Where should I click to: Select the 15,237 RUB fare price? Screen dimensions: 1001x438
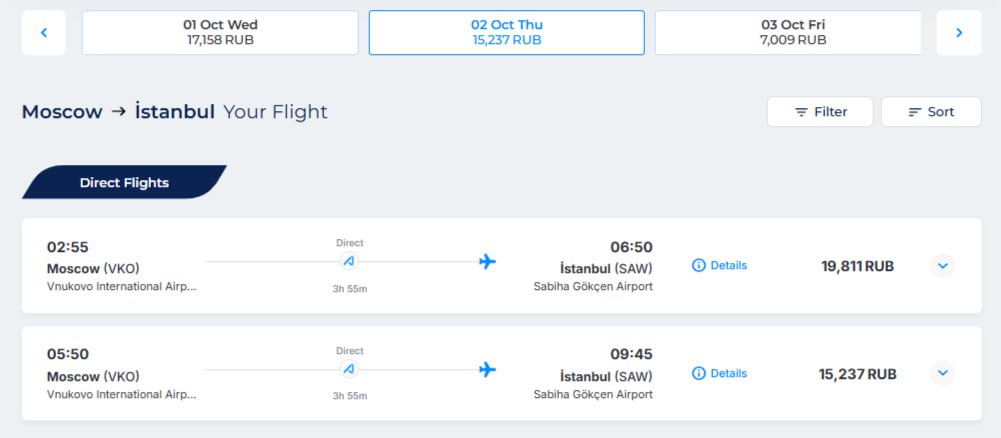(x=857, y=374)
